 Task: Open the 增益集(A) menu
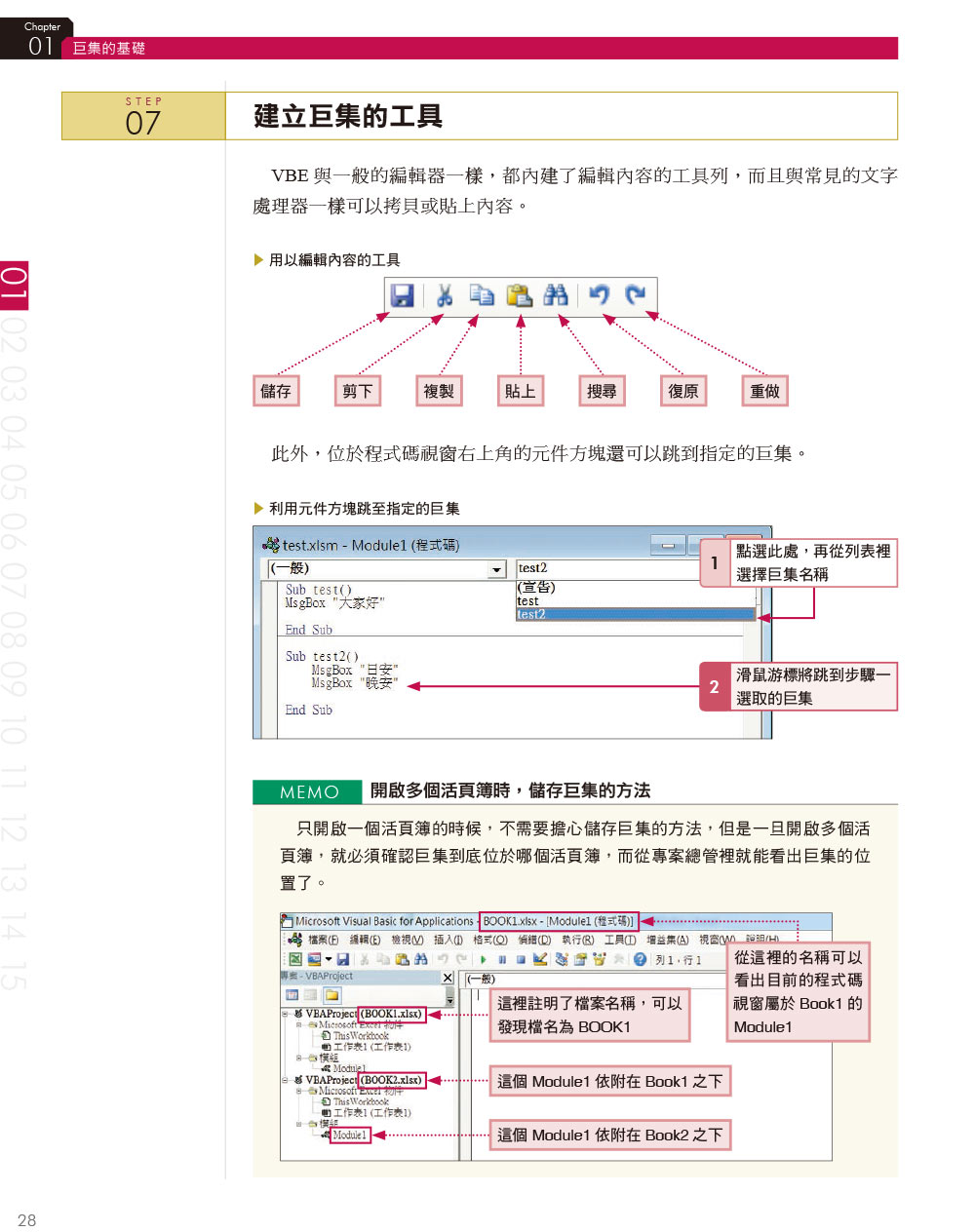(668, 941)
